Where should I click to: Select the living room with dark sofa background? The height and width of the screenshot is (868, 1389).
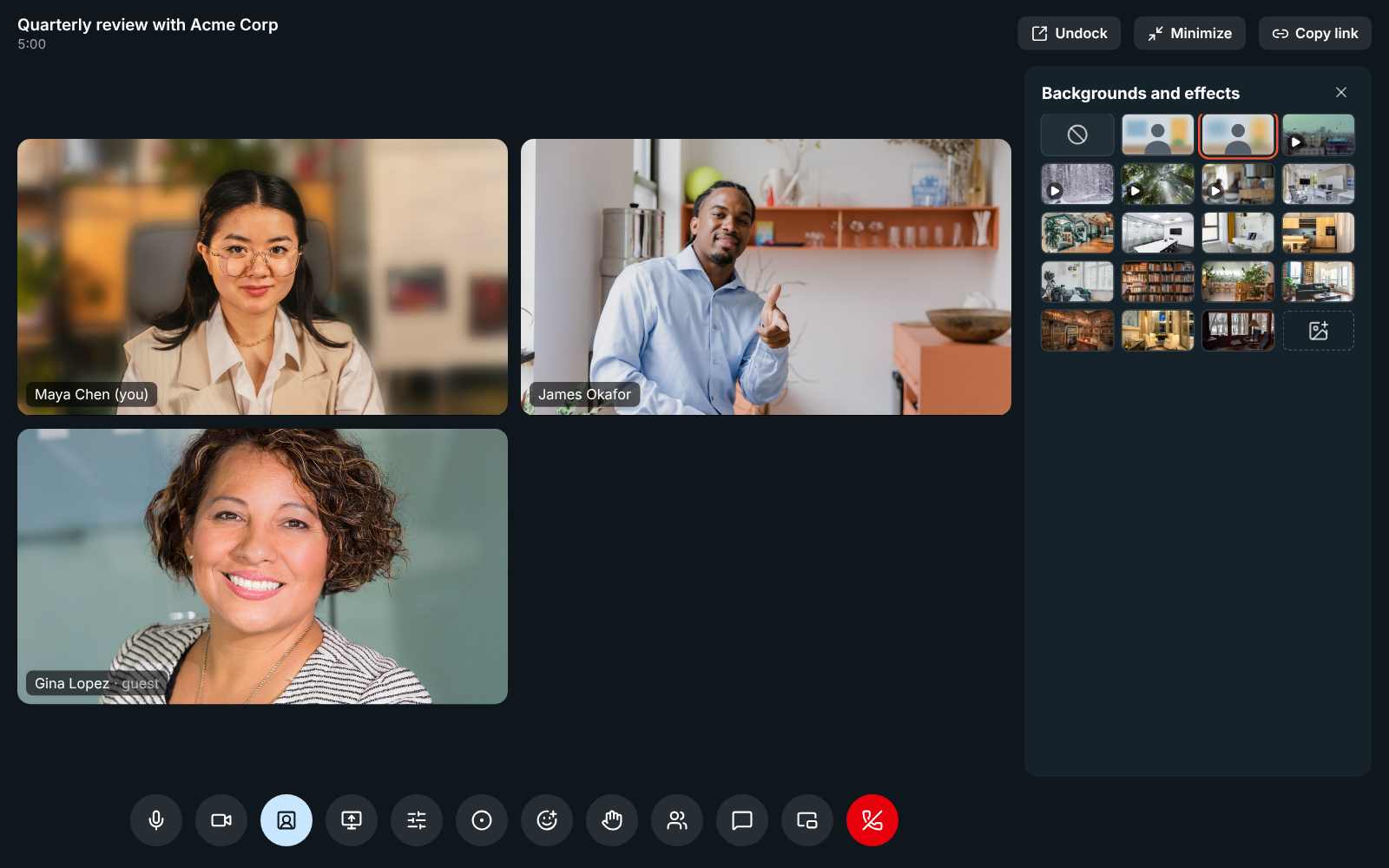pos(1319,281)
